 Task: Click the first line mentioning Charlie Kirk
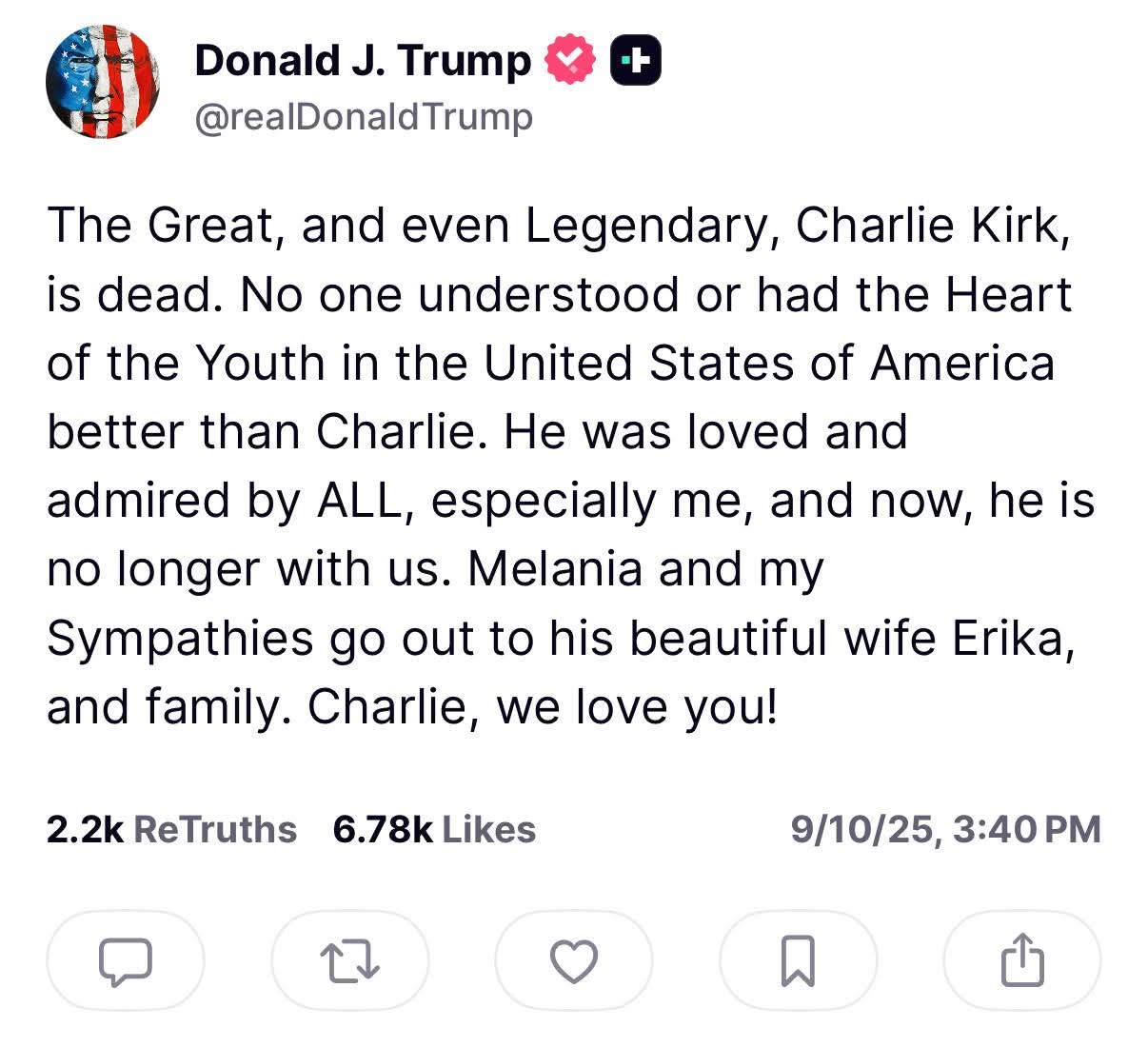point(560,226)
